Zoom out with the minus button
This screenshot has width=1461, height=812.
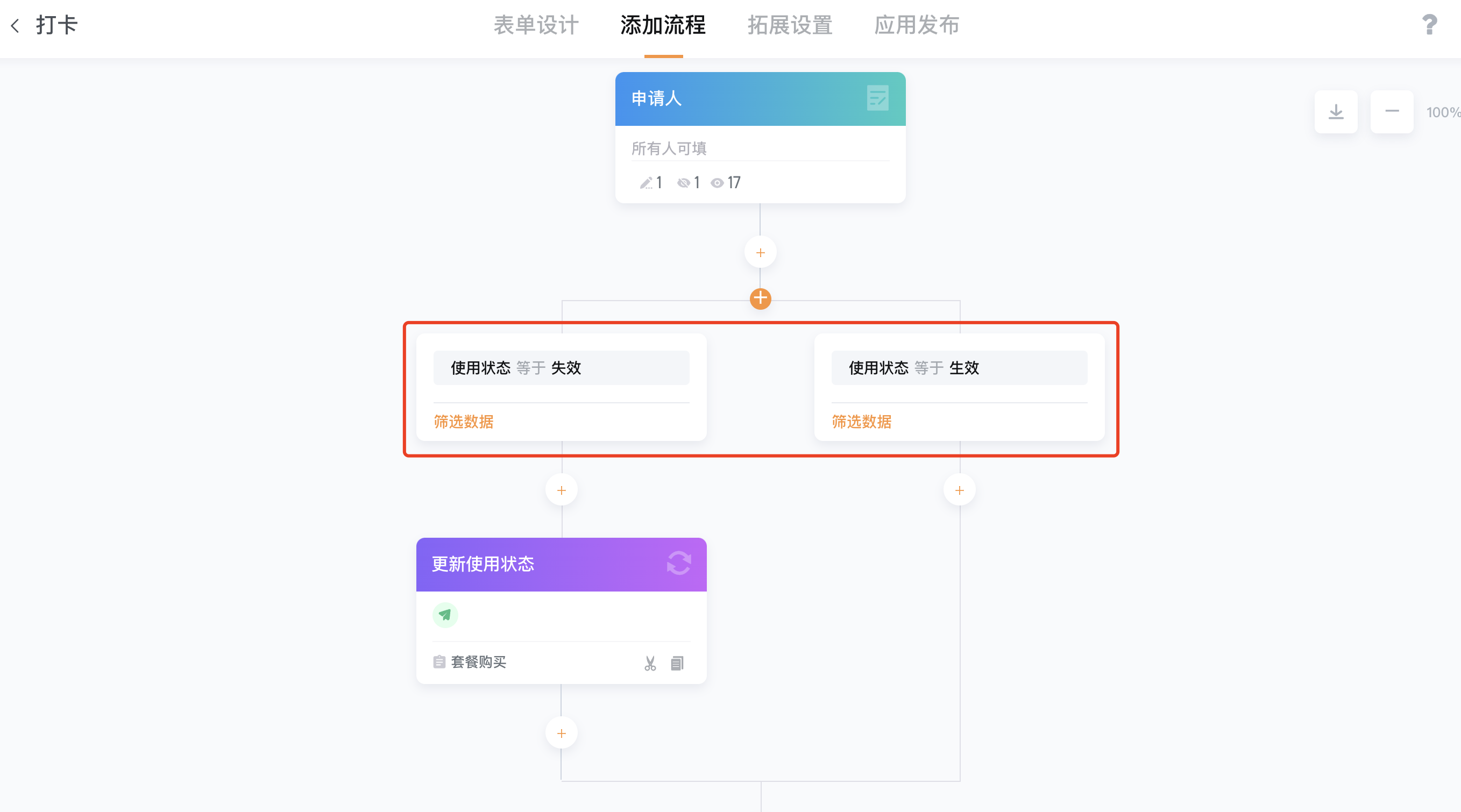coord(1392,112)
